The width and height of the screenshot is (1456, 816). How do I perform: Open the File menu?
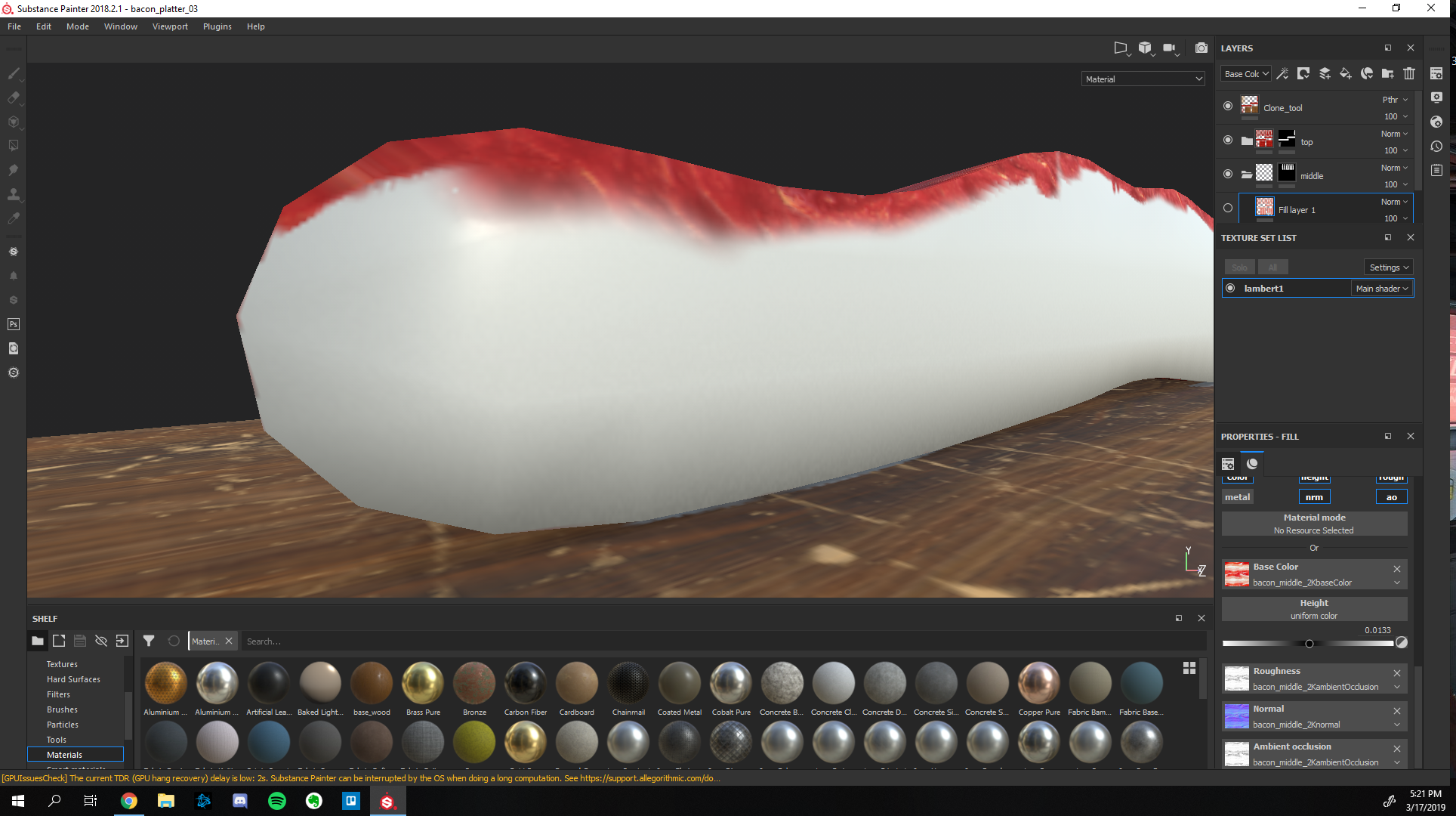tap(14, 26)
